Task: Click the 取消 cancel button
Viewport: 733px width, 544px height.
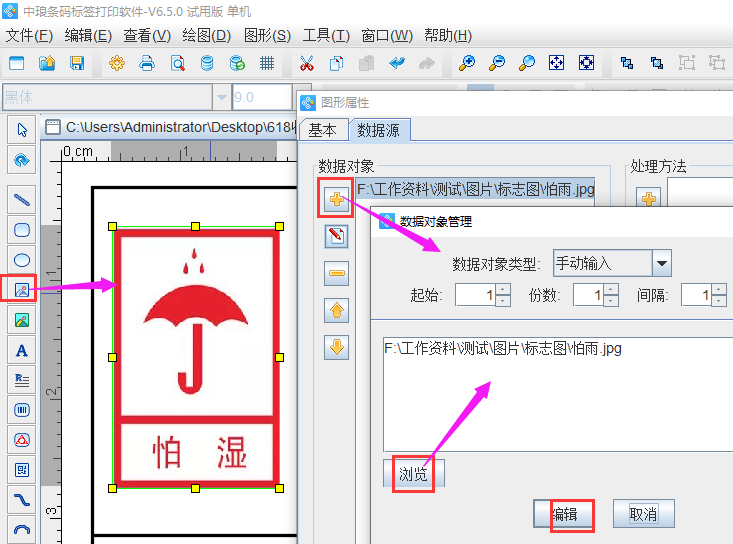Action: 643,514
